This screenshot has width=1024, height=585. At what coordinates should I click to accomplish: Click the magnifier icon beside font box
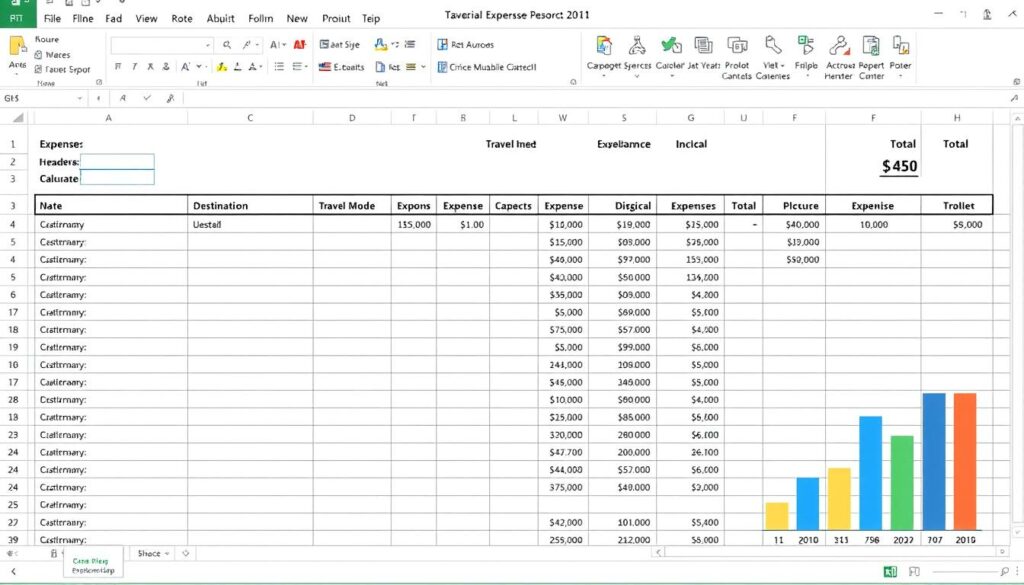(227, 44)
